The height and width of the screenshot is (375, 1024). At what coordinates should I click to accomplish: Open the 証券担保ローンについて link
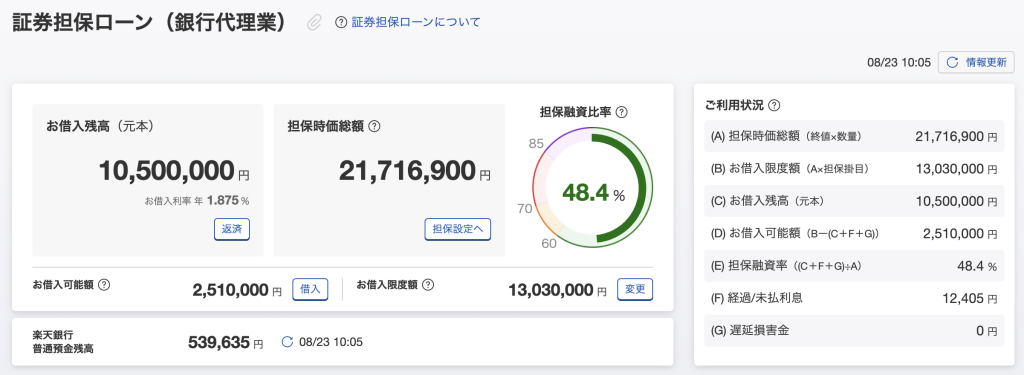pos(416,22)
